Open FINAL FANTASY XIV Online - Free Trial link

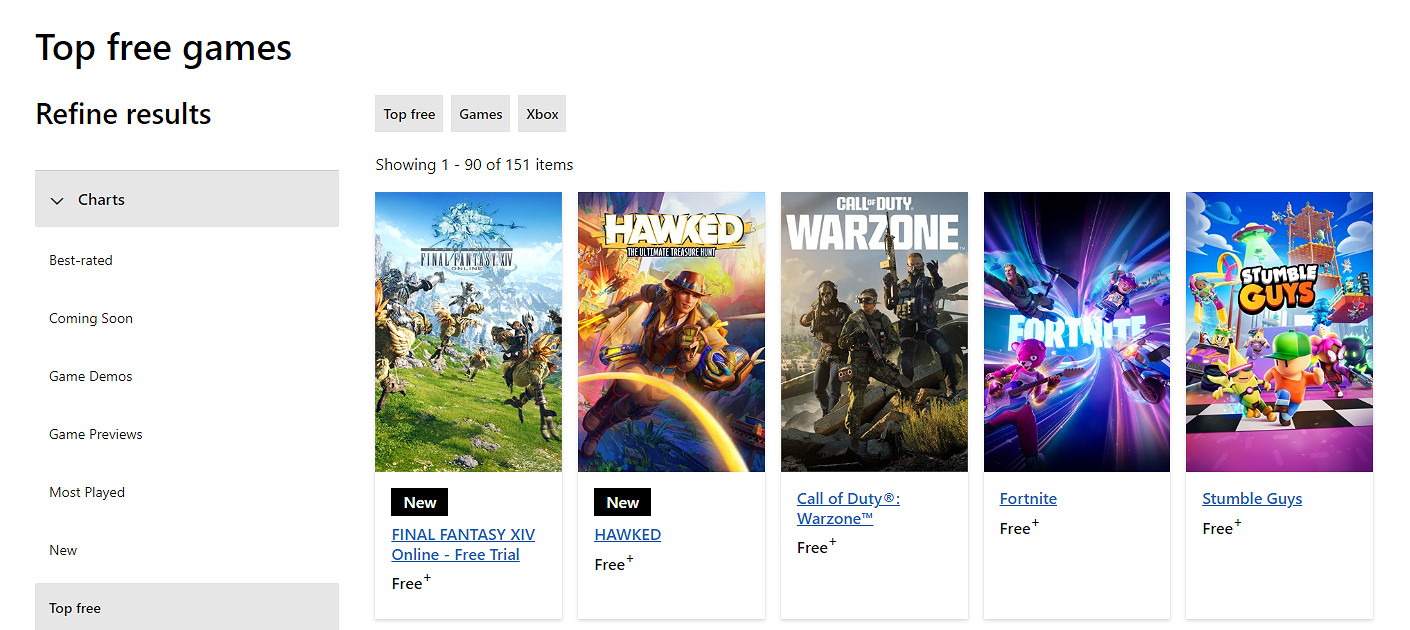tap(463, 544)
